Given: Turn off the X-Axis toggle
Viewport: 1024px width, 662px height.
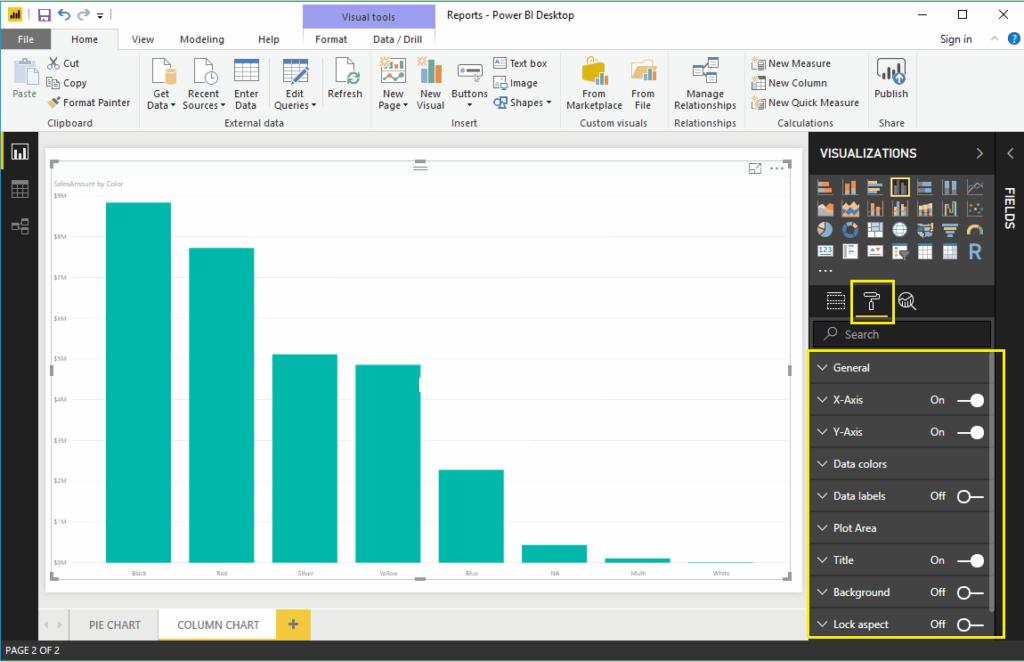Looking at the screenshot, I should (x=970, y=400).
